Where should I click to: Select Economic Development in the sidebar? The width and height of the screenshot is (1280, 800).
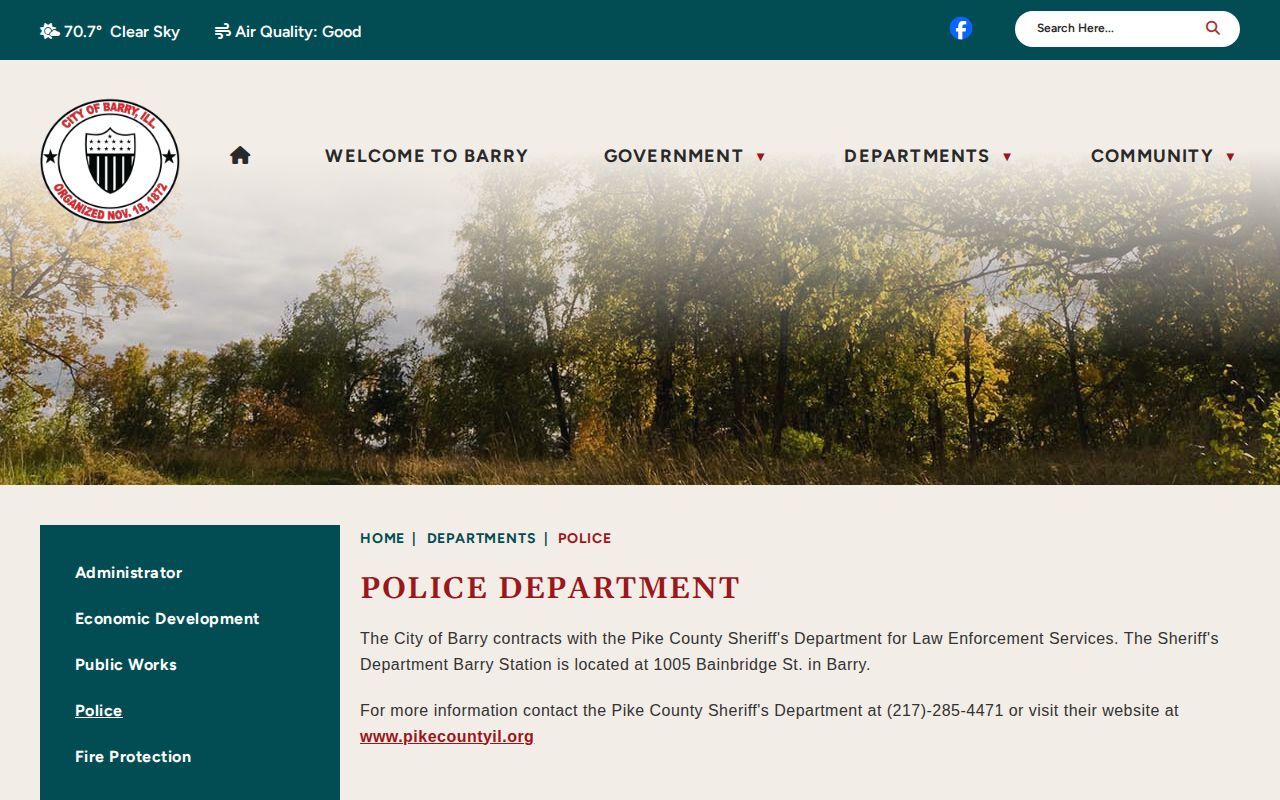pyautogui.click(x=167, y=619)
